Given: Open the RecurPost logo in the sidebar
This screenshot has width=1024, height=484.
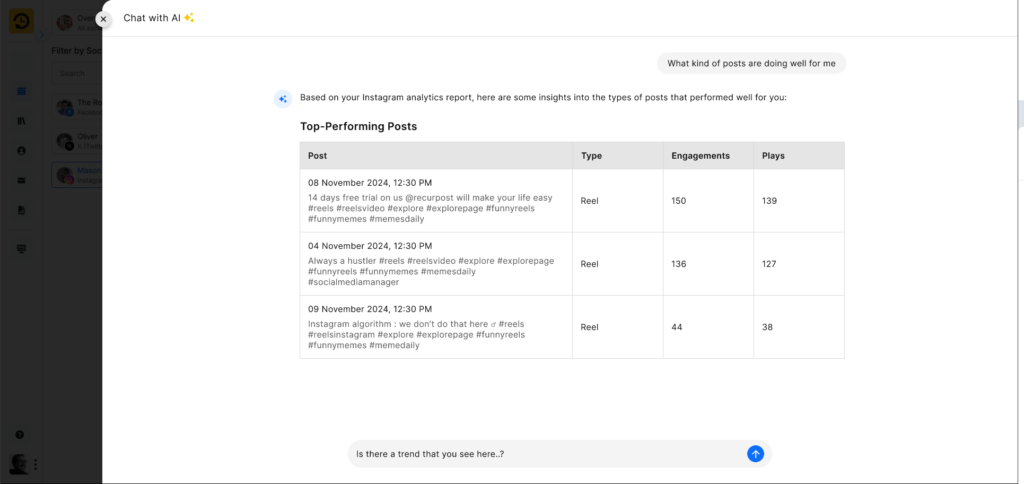Looking at the screenshot, I should tap(21, 21).
